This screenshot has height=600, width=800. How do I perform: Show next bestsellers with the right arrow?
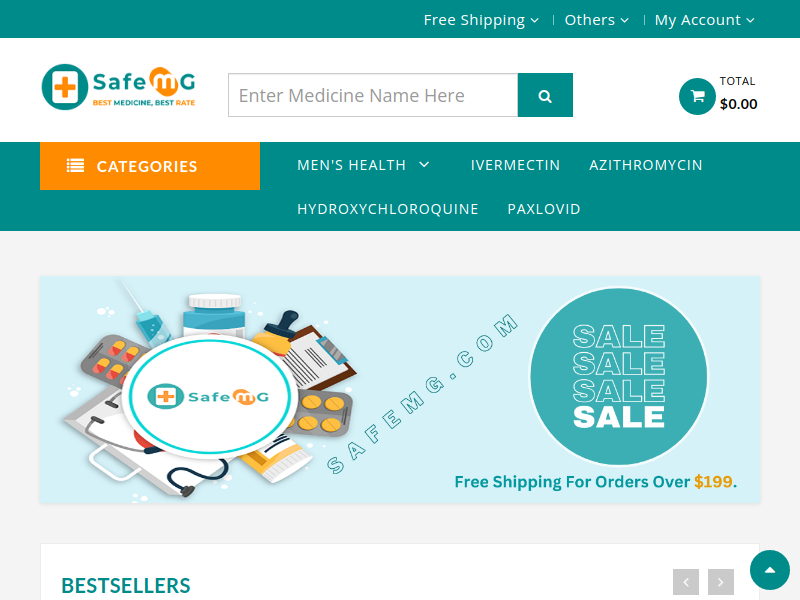pos(720,582)
